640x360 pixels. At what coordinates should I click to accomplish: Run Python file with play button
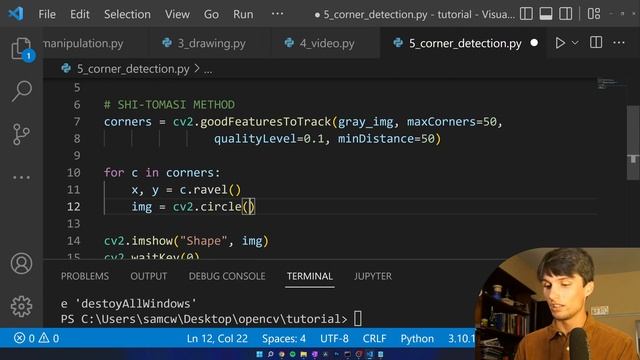[560, 43]
